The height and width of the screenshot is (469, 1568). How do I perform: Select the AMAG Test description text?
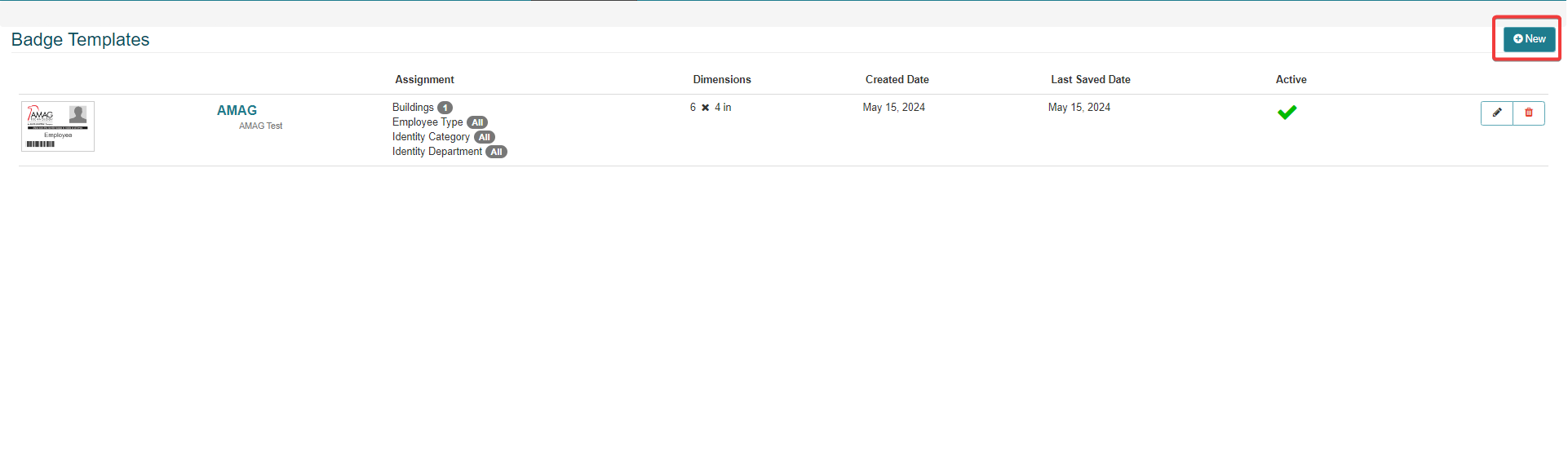pos(260,126)
